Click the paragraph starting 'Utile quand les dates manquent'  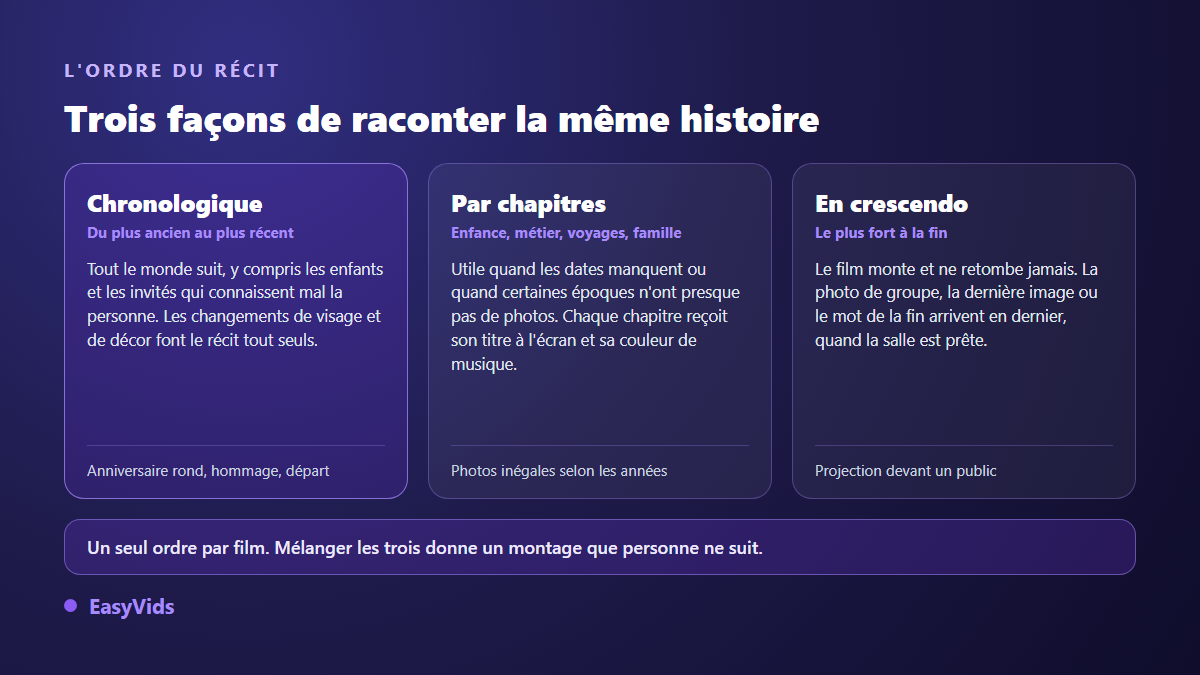598,317
